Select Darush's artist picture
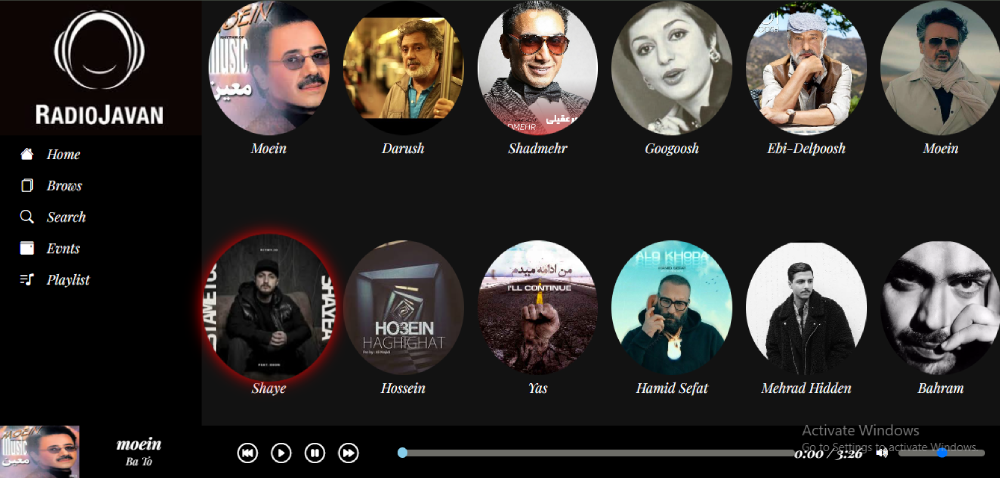Screen dimensions: 1000x478 click(403, 68)
